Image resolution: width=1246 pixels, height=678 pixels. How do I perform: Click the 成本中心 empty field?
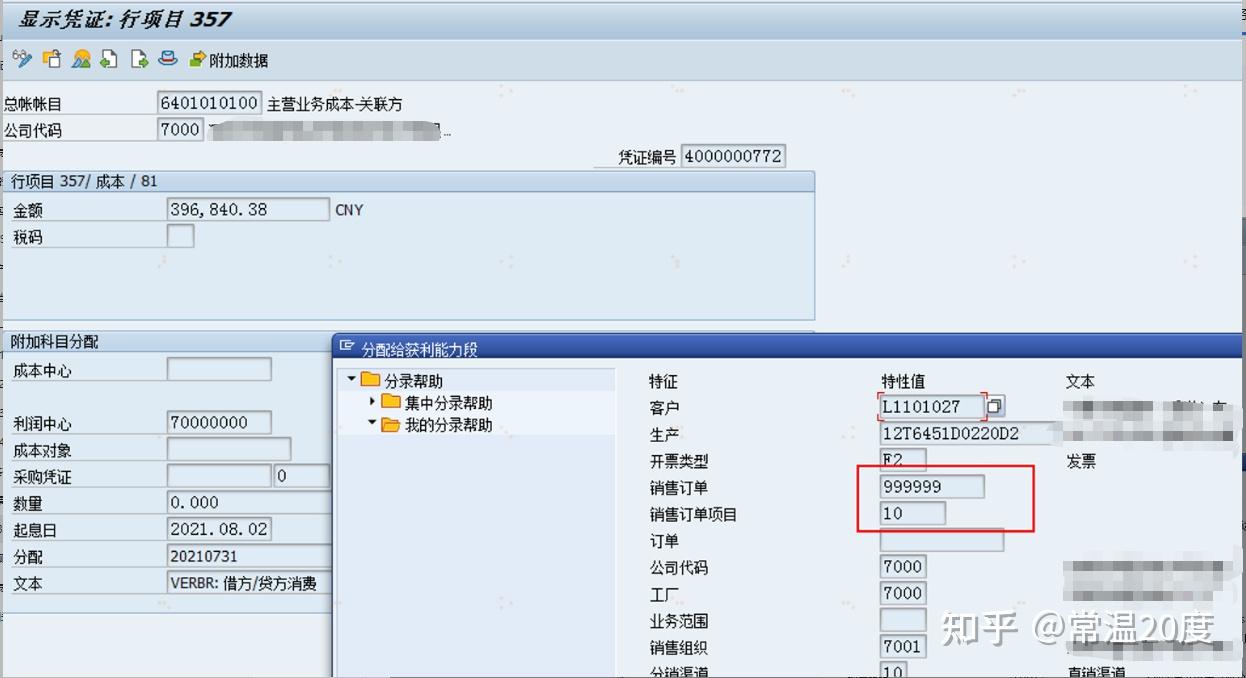(219, 368)
